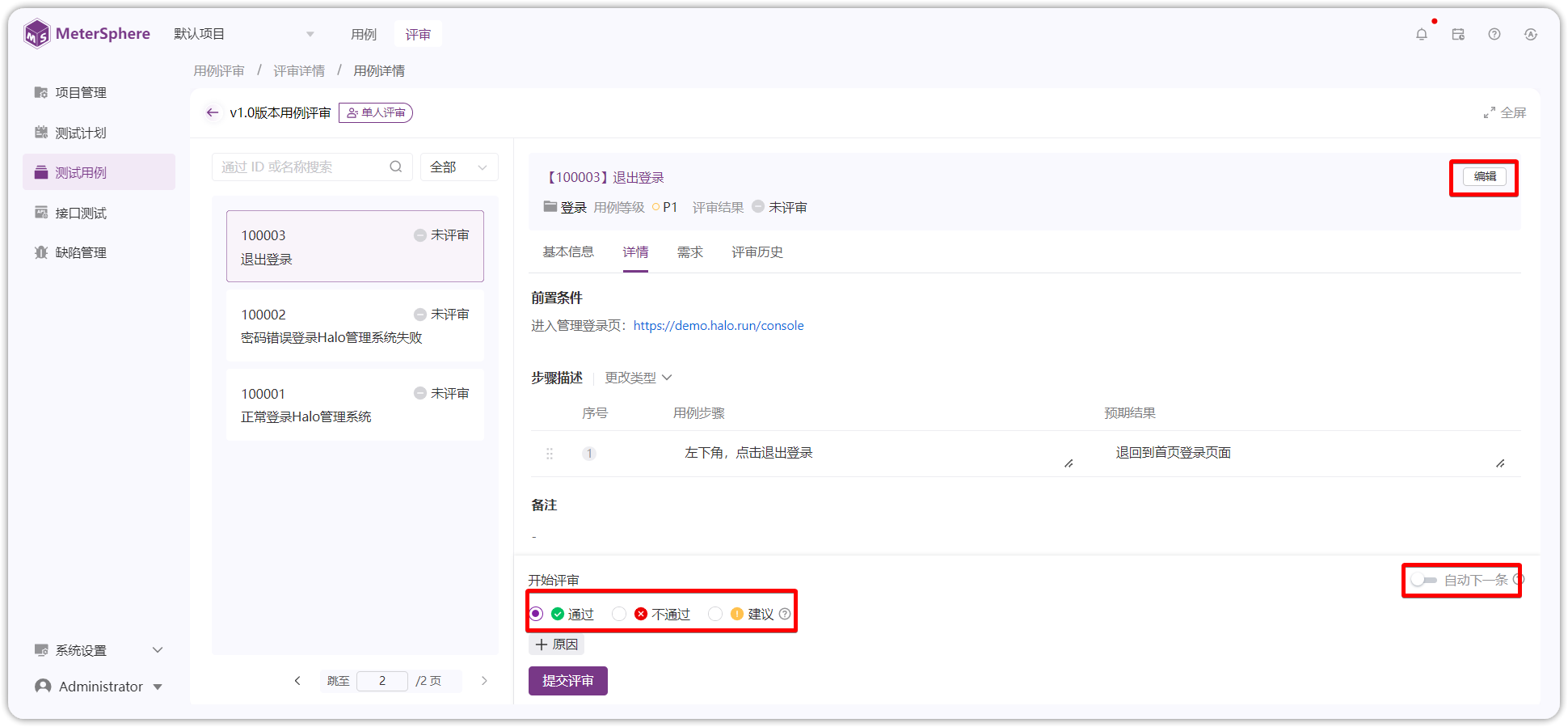
Task: Open the 评审 top menu
Action: coord(418,34)
